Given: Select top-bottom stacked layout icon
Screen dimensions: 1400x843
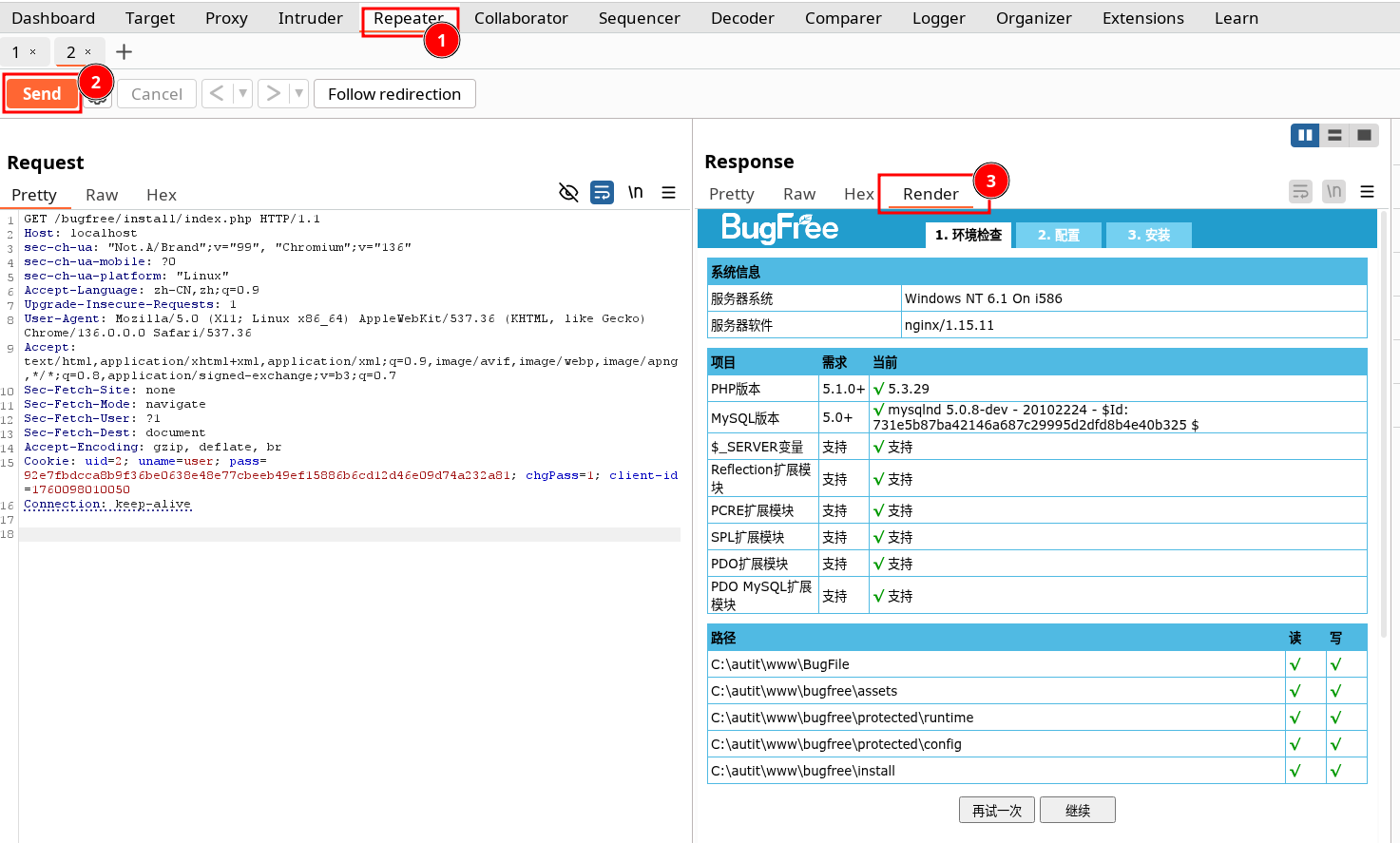Looking at the screenshot, I should click(1334, 135).
